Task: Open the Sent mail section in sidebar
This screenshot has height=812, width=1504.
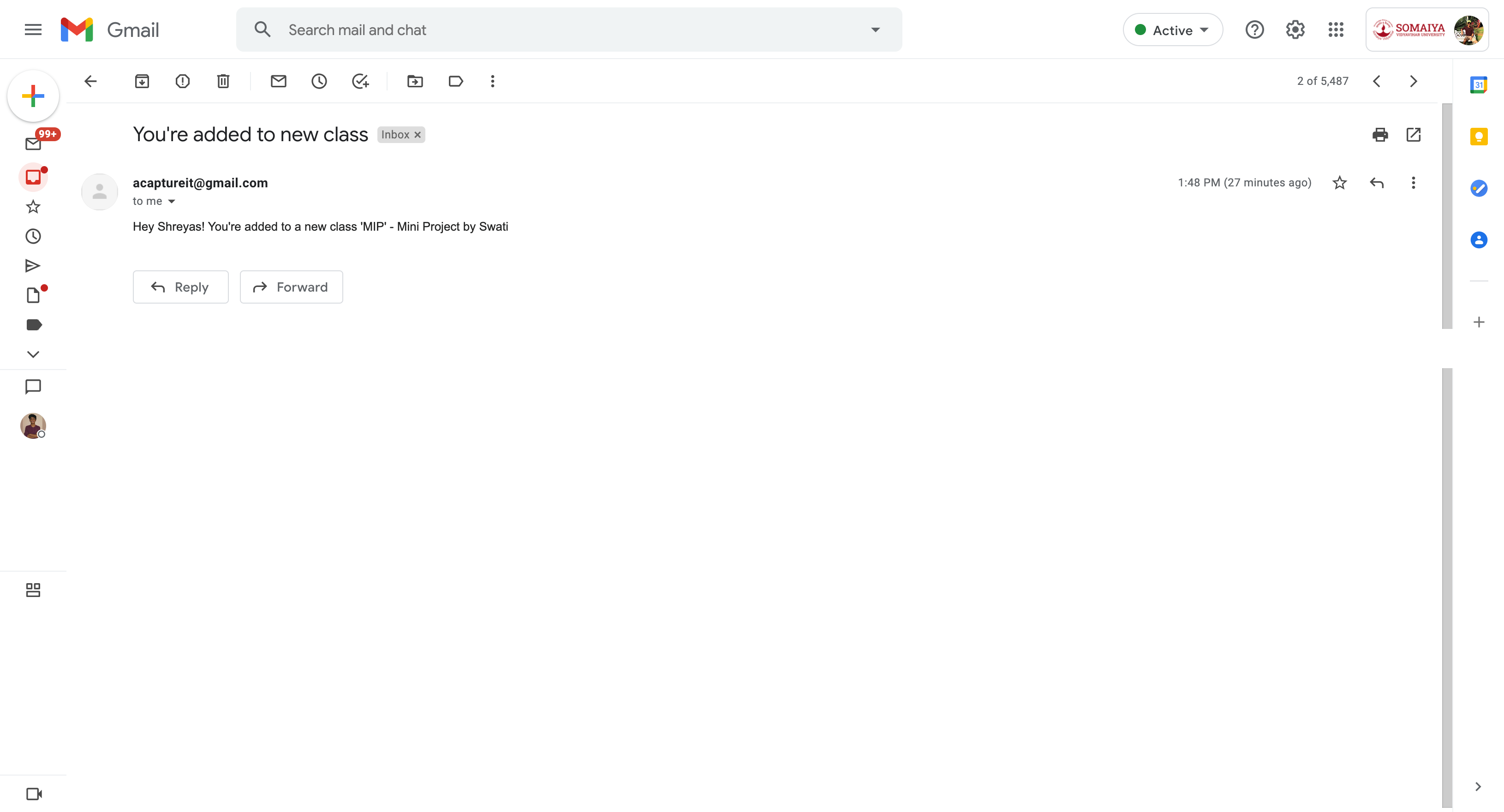Action: pos(33,266)
